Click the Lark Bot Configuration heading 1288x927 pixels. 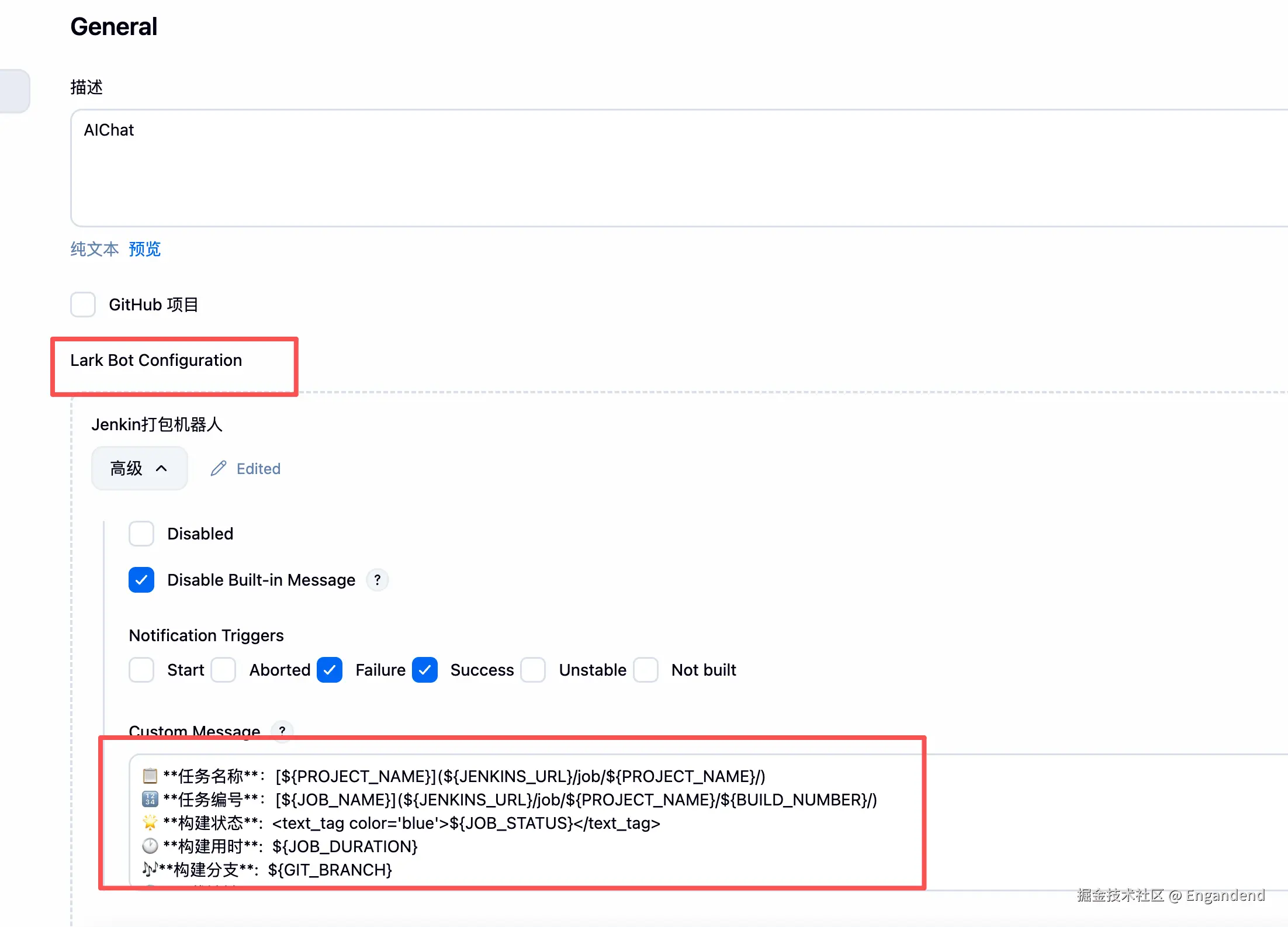(156, 360)
